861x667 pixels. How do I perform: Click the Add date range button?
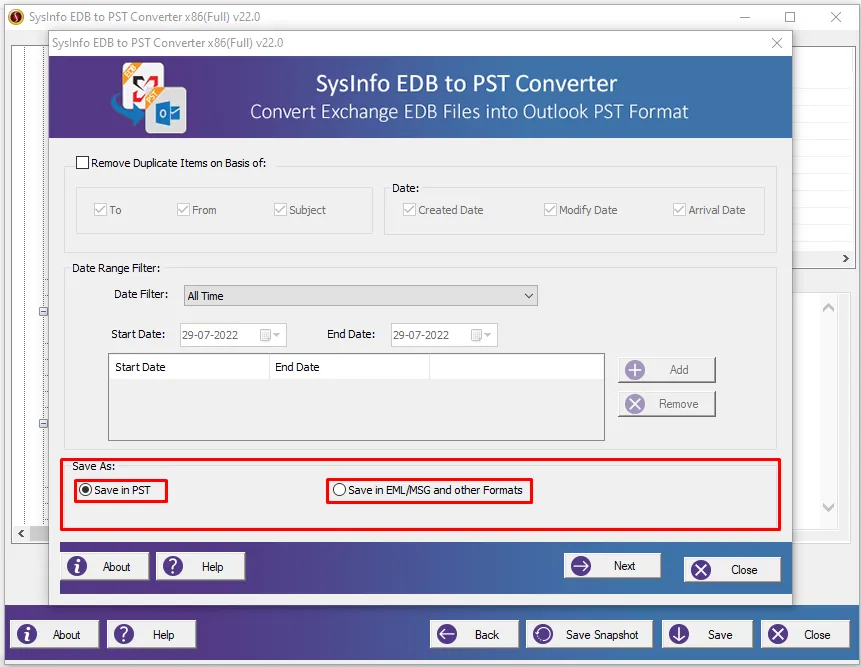point(667,370)
